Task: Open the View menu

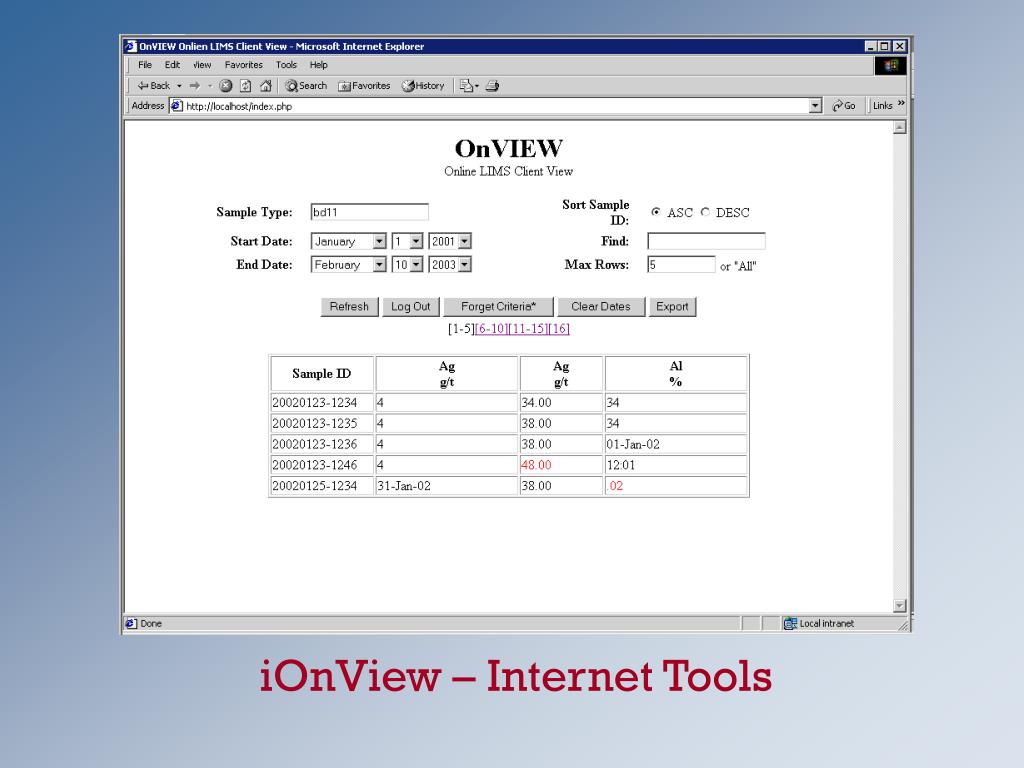Action: tap(202, 65)
